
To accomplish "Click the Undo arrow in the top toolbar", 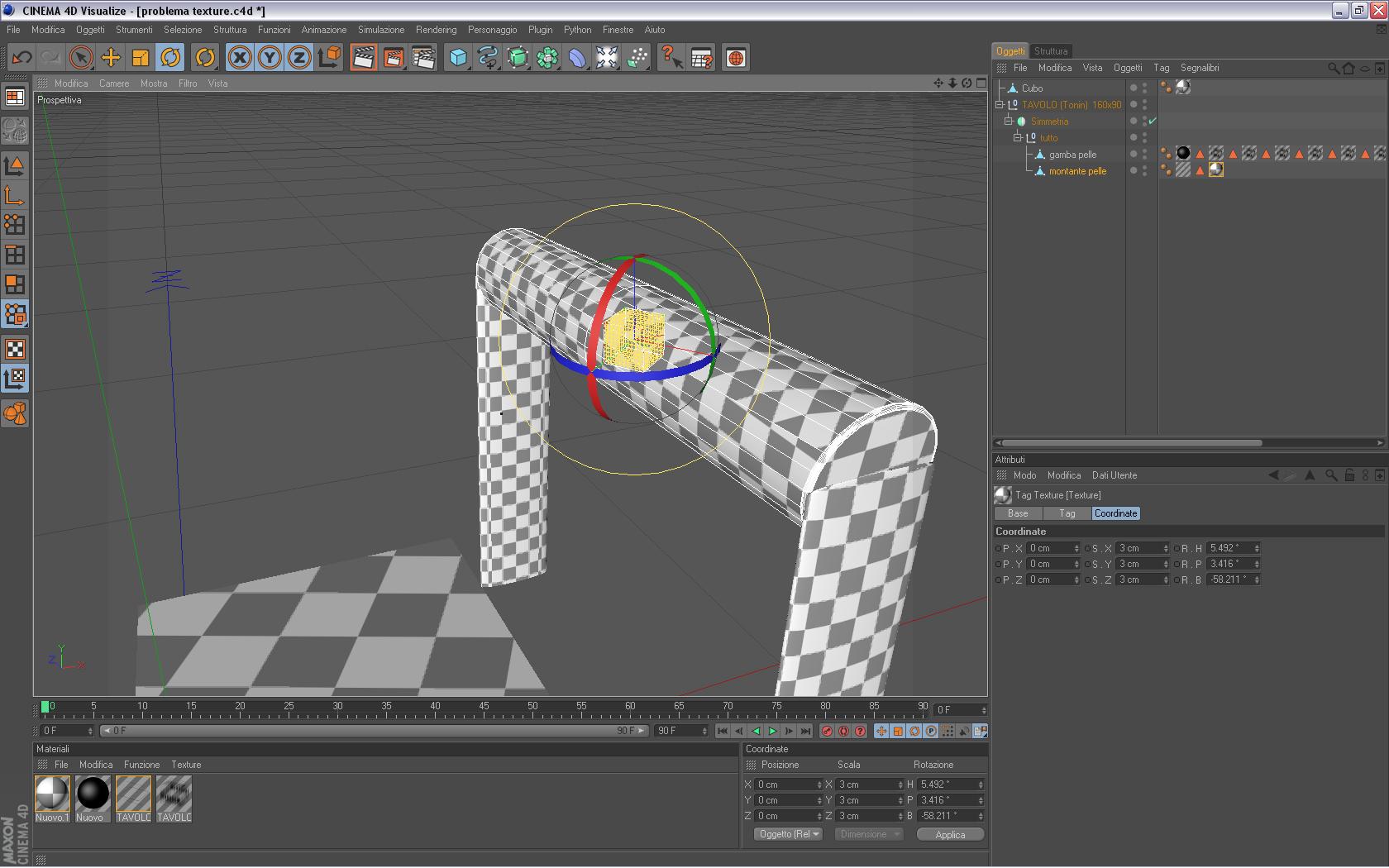I will click(21, 57).
